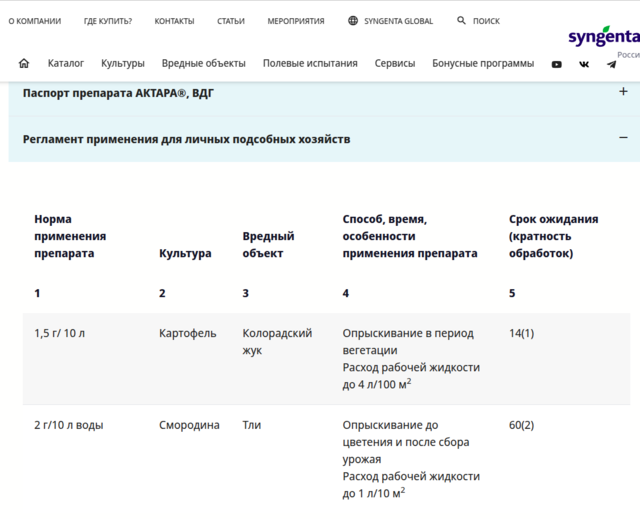Open the Вредные объекты menu
The width and height of the screenshot is (640, 519).
(x=204, y=63)
